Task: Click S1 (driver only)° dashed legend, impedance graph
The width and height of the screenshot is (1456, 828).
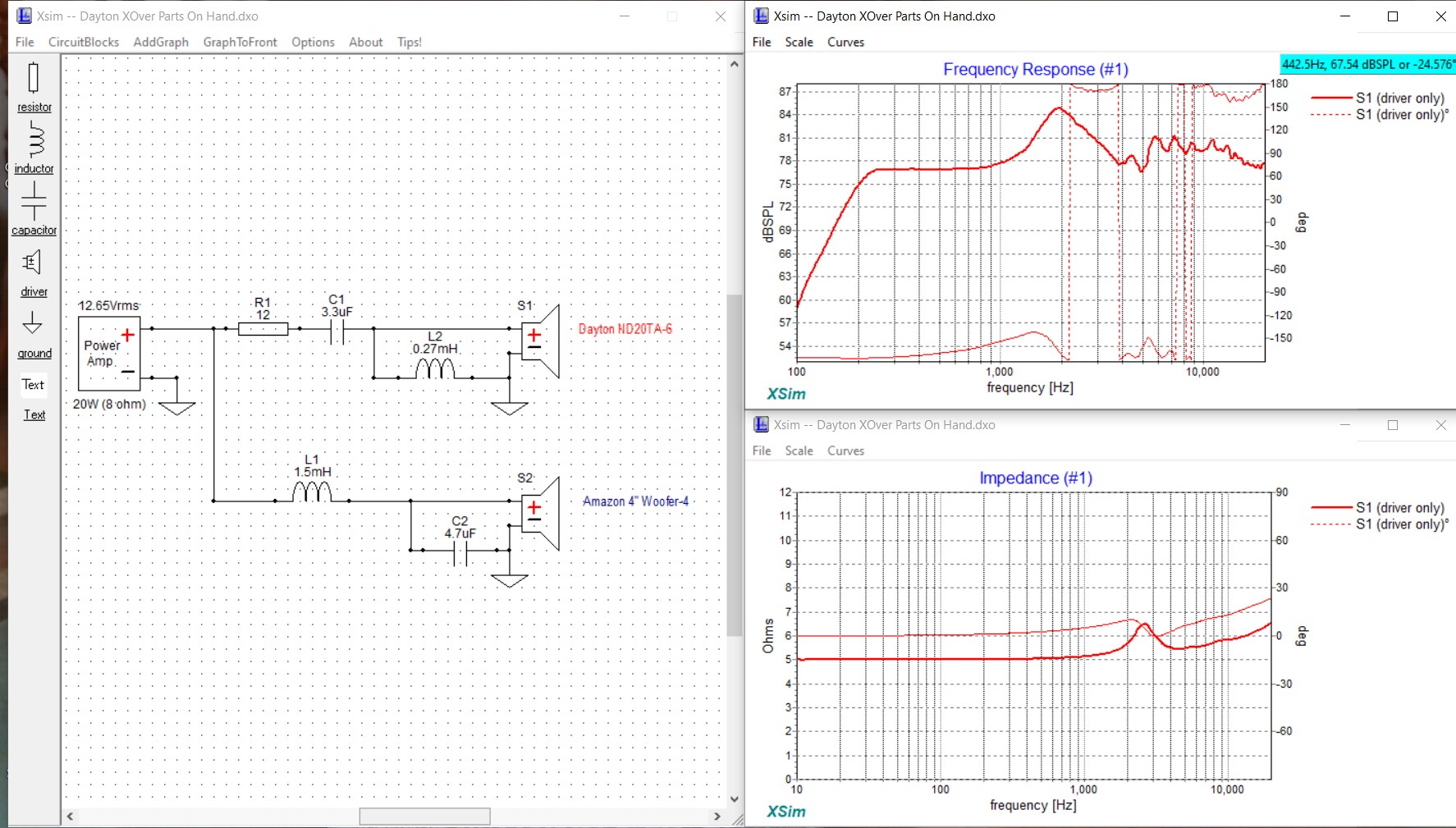Action: [1380, 524]
